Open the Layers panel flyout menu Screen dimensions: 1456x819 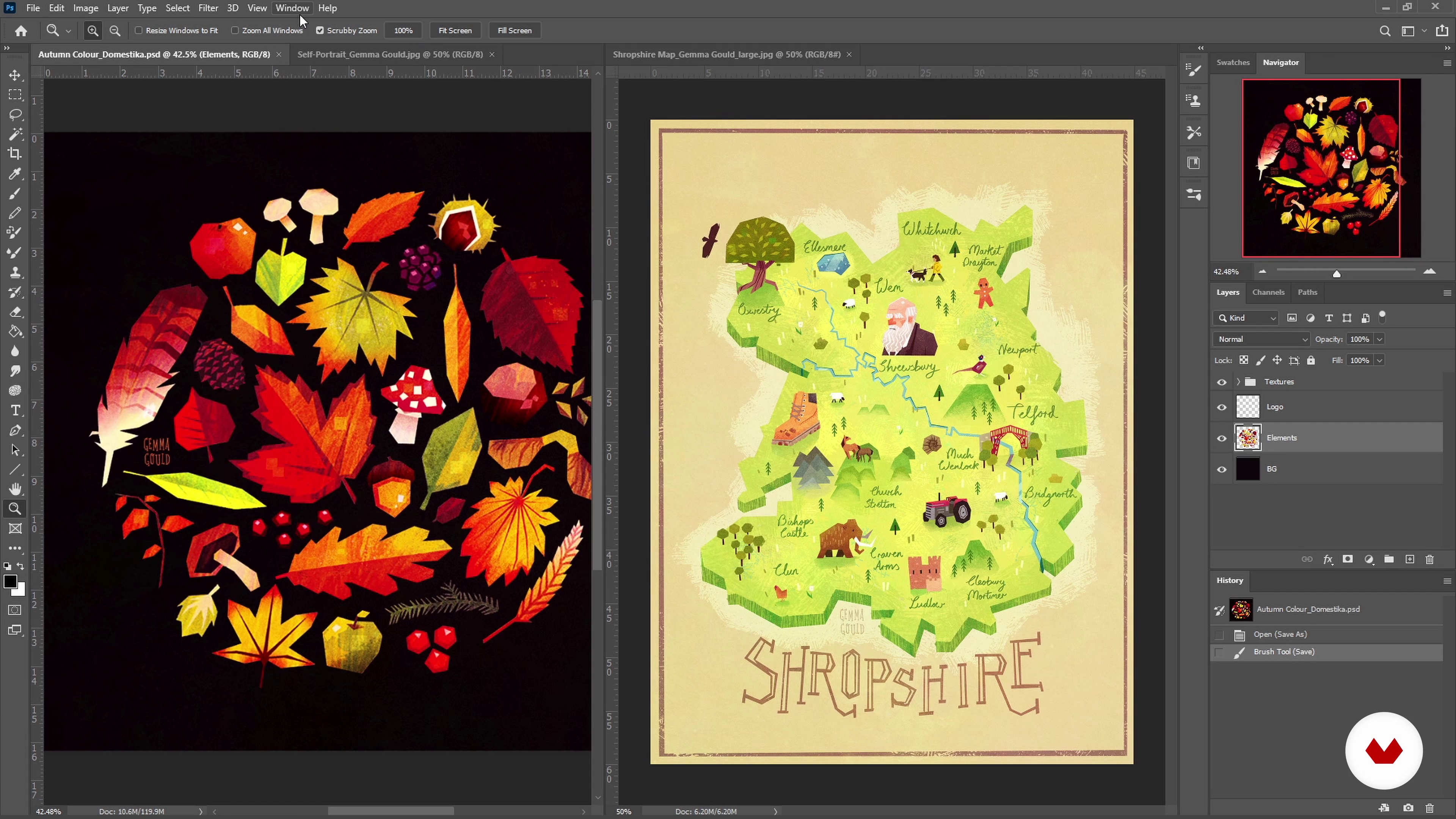pyautogui.click(x=1447, y=293)
